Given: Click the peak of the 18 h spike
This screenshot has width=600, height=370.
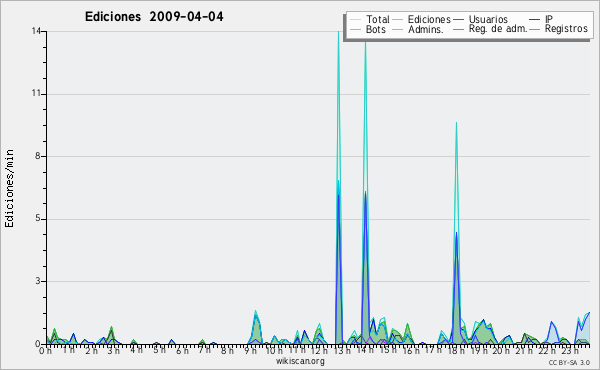Looking at the screenshot, I should click(x=456, y=123).
